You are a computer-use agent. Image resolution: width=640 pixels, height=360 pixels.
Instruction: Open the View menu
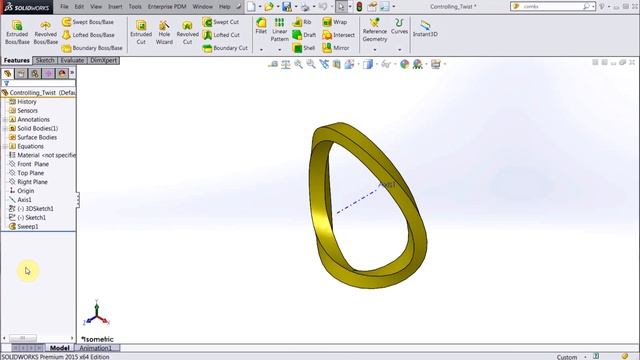click(x=96, y=7)
